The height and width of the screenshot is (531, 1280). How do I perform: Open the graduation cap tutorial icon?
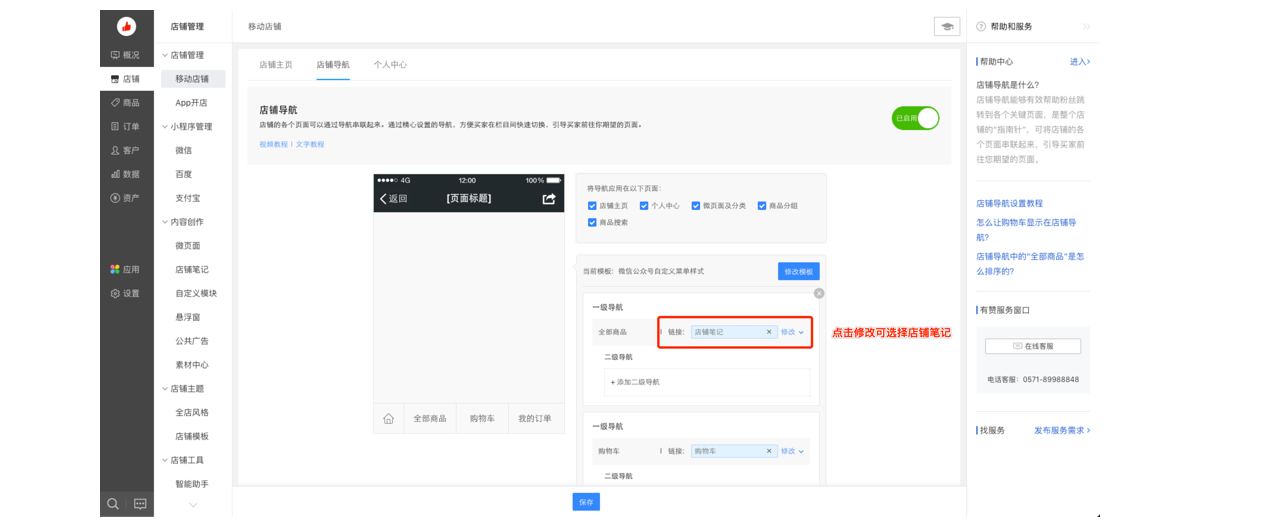pyautogui.click(x=946, y=27)
